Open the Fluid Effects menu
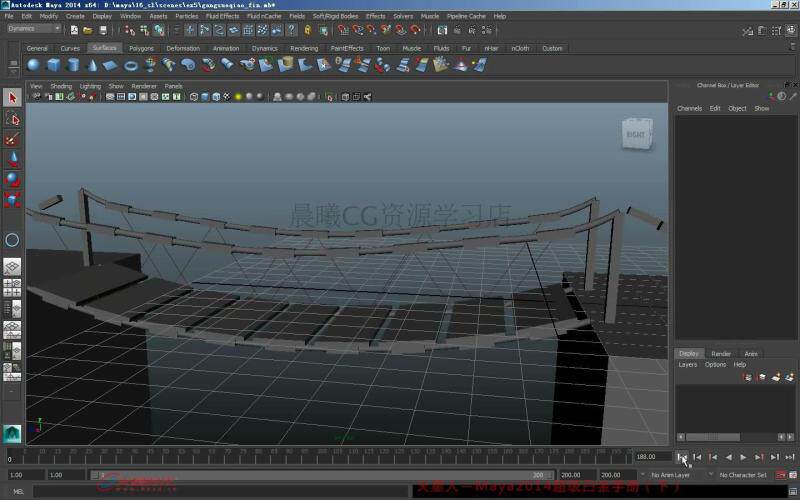The width and height of the screenshot is (800, 500). (x=222, y=16)
